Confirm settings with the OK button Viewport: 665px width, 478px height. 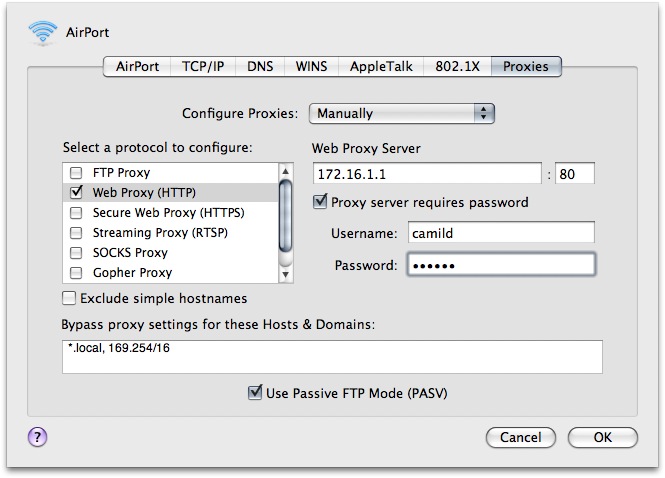[602, 437]
